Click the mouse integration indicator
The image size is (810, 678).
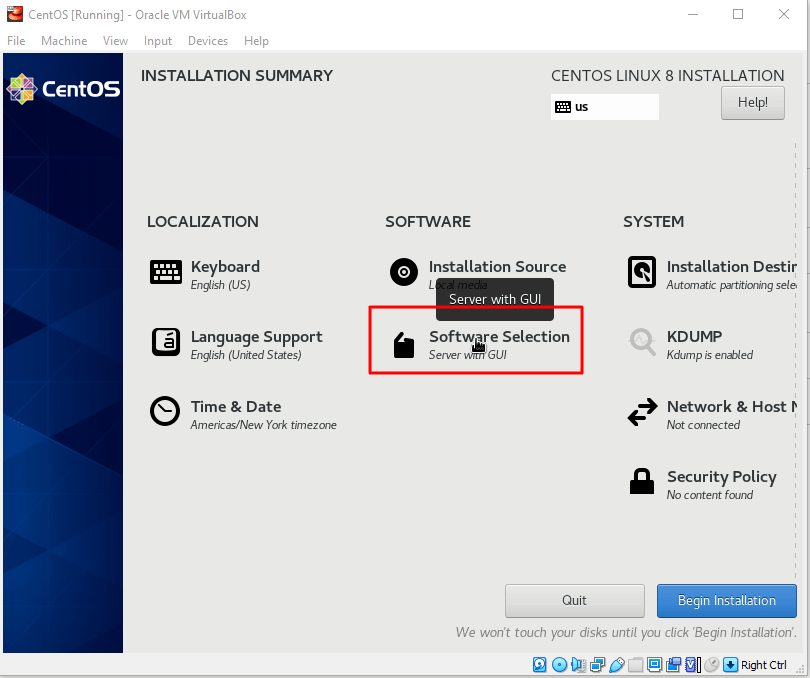click(711, 665)
